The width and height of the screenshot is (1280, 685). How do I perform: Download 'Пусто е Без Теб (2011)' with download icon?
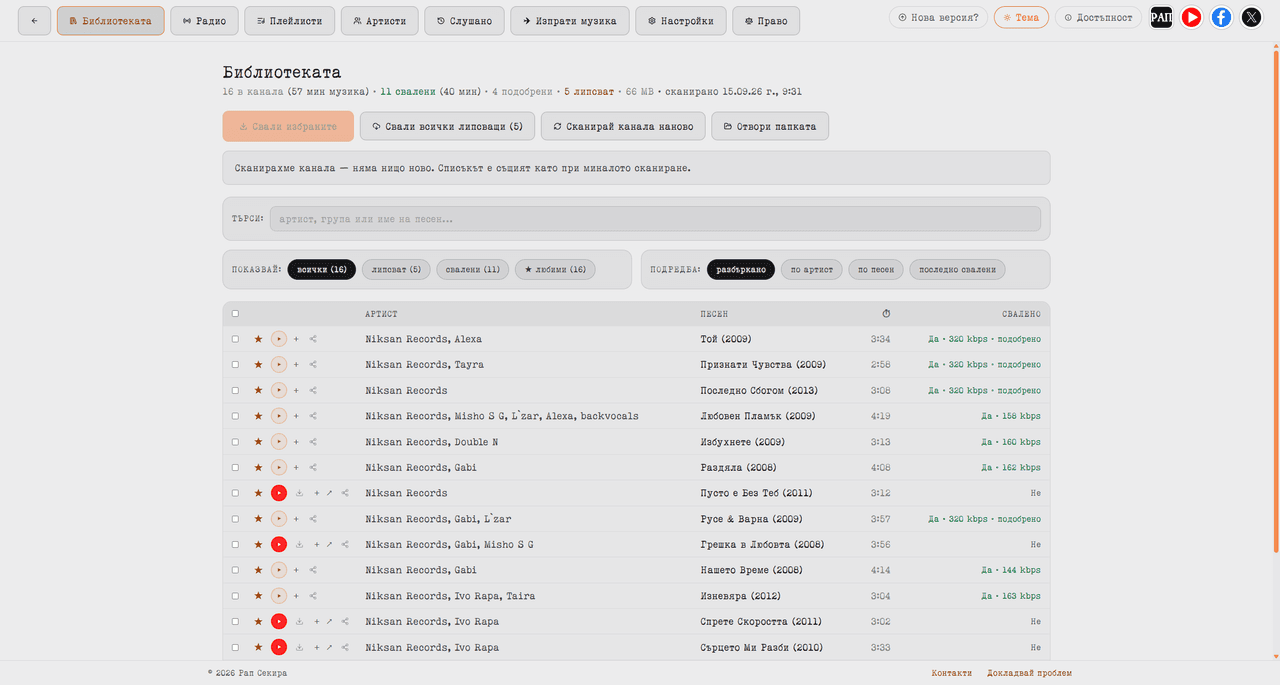click(299, 493)
